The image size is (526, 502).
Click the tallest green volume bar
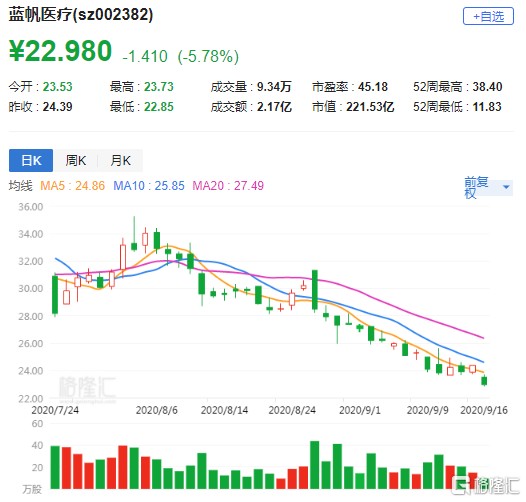pyautogui.click(x=315, y=465)
